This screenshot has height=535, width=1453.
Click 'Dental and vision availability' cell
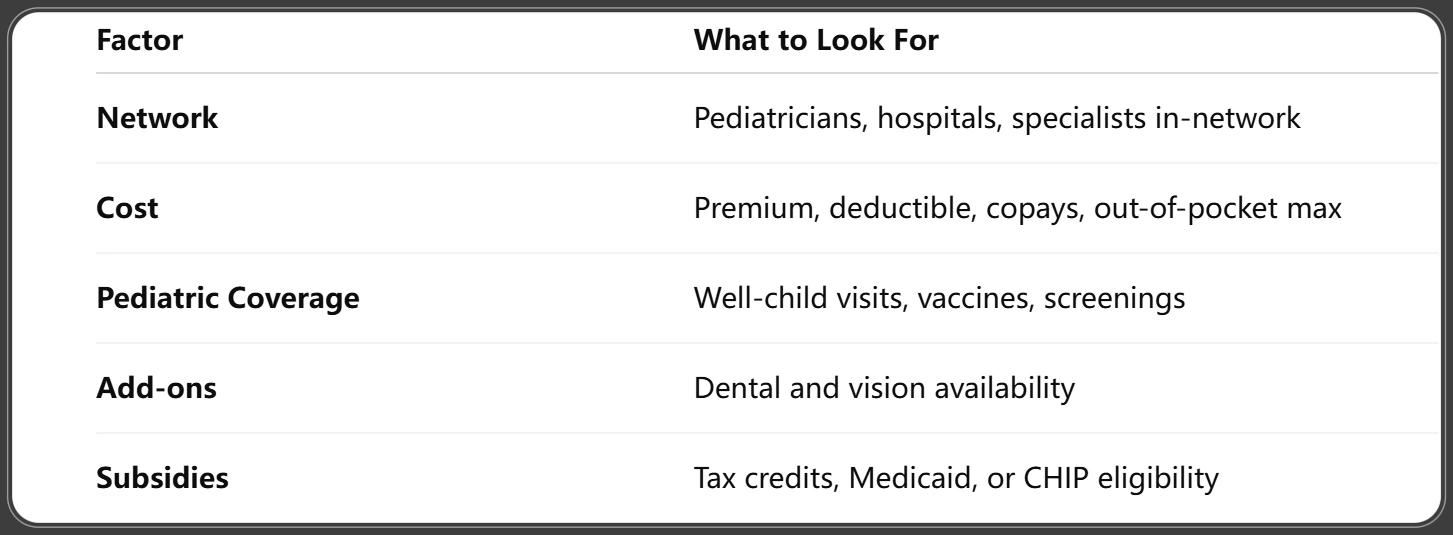click(884, 388)
